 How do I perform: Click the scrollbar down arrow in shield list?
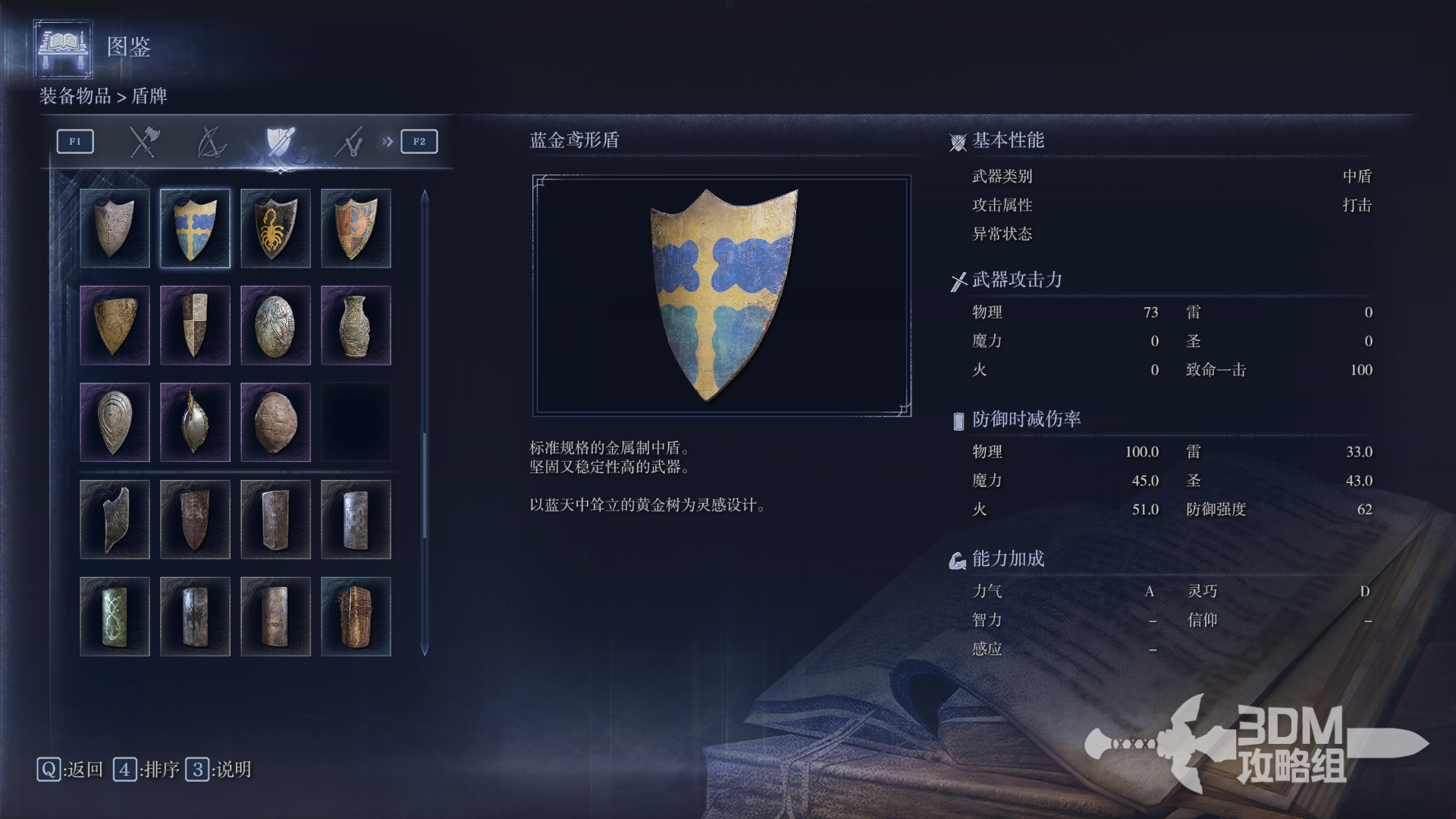click(x=425, y=649)
